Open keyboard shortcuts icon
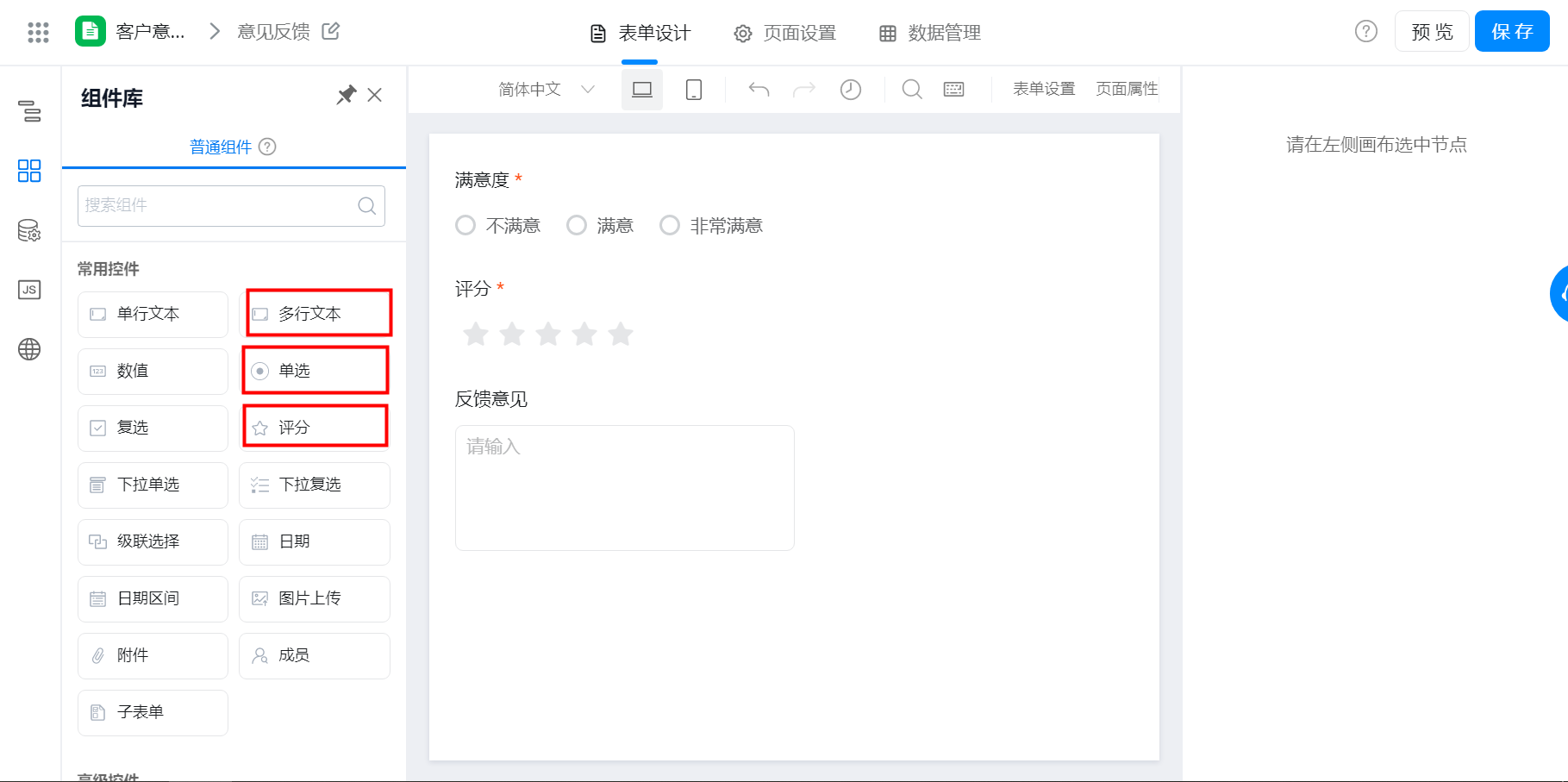 (x=954, y=90)
